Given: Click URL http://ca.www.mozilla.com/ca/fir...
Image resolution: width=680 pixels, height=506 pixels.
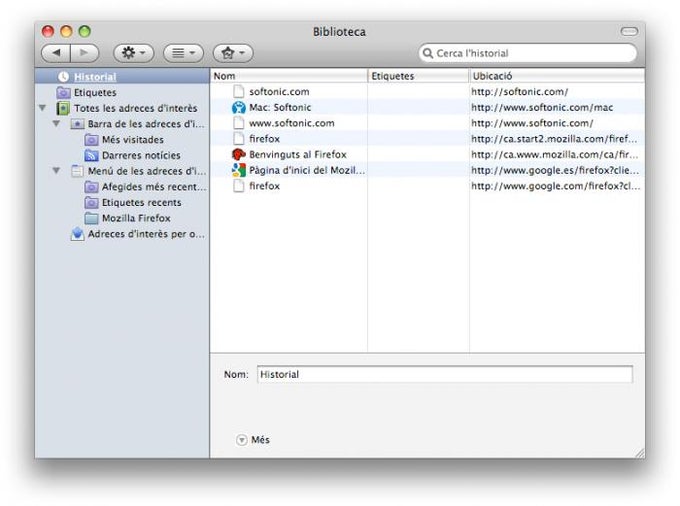Looking at the screenshot, I should (x=555, y=154).
